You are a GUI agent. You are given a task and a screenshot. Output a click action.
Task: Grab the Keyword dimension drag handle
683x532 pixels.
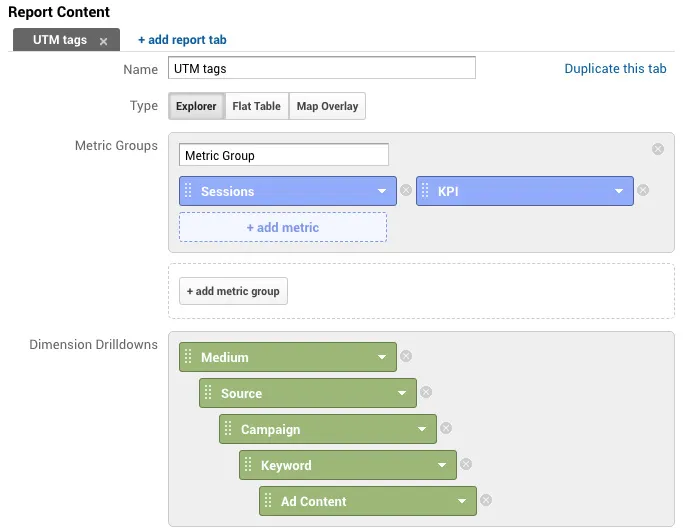[248, 464]
